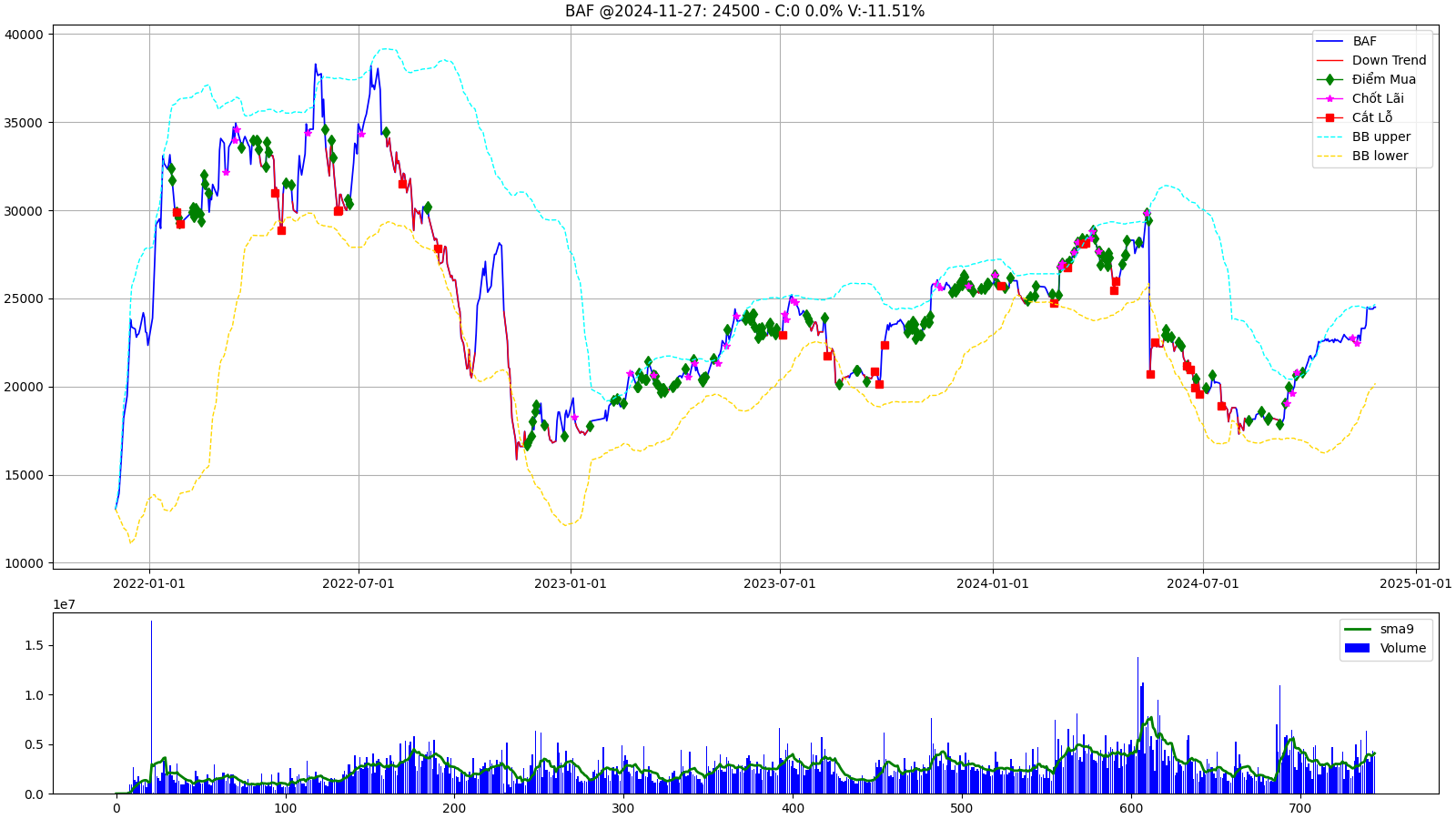Click the Điểm Mua legend label

pos(1383,79)
